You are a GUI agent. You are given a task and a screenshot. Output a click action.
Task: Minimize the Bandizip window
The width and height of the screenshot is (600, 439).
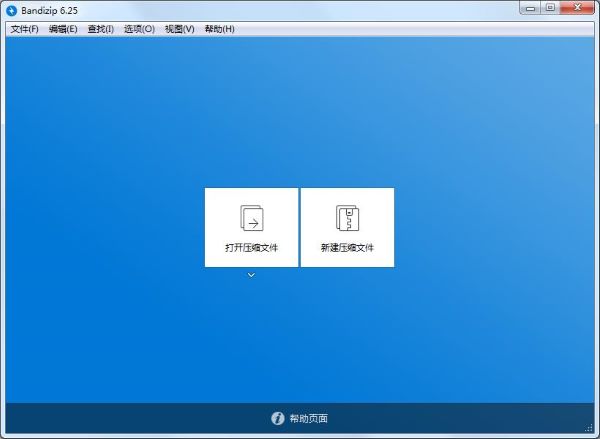[530, 8]
